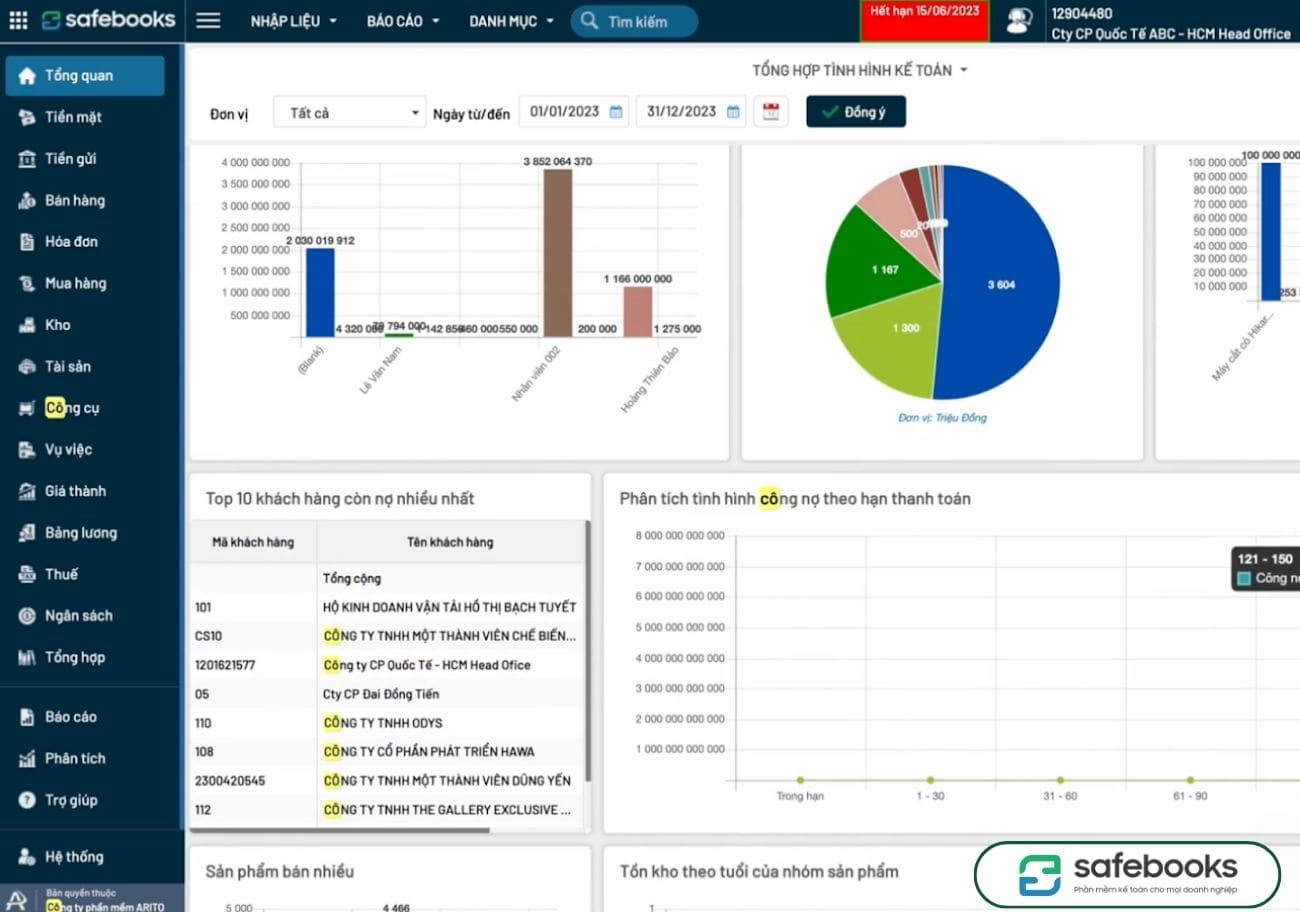Image resolution: width=1300 pixels, height=912 pixels.
Task: Click the Mã khách hàng column header
Action: [x=253, y=542]
